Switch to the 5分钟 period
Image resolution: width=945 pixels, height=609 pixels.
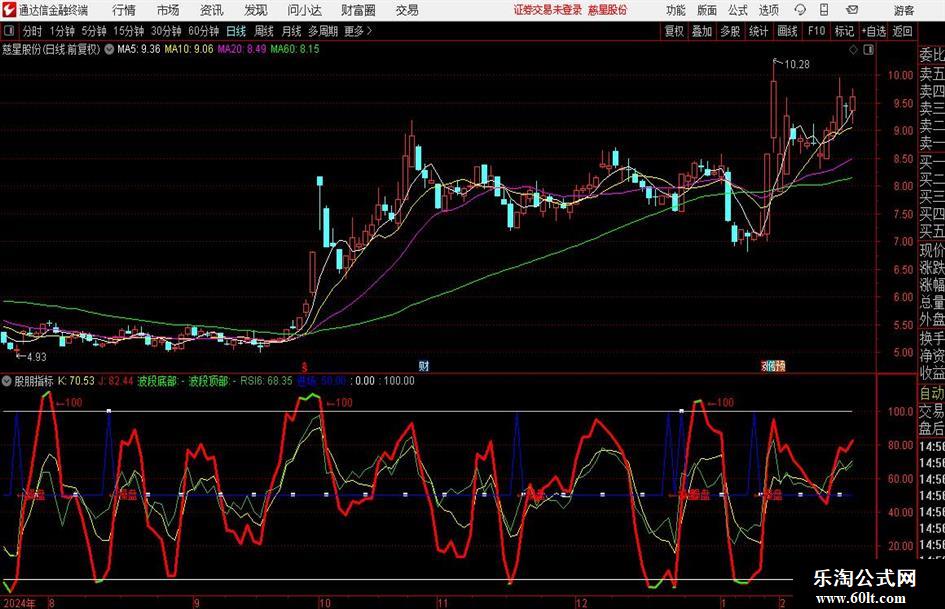click(x=94, y=31)
